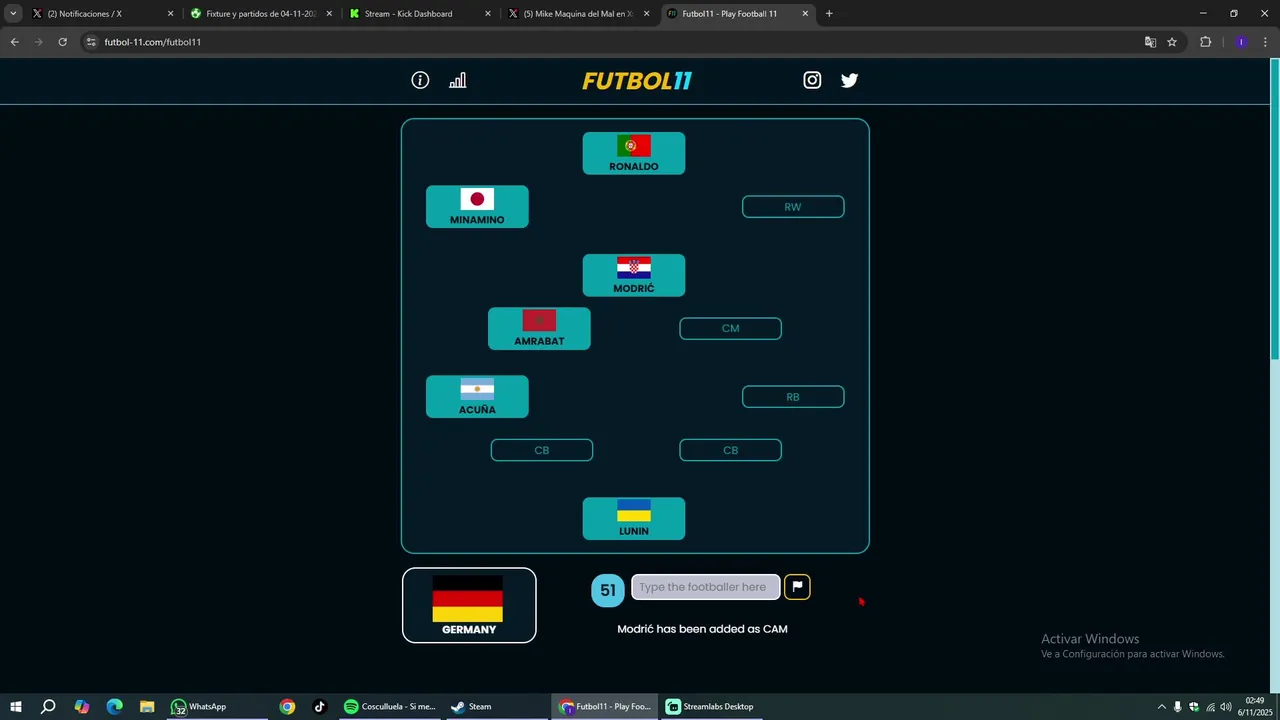Click the Amrabat player card

click(539, 329)
